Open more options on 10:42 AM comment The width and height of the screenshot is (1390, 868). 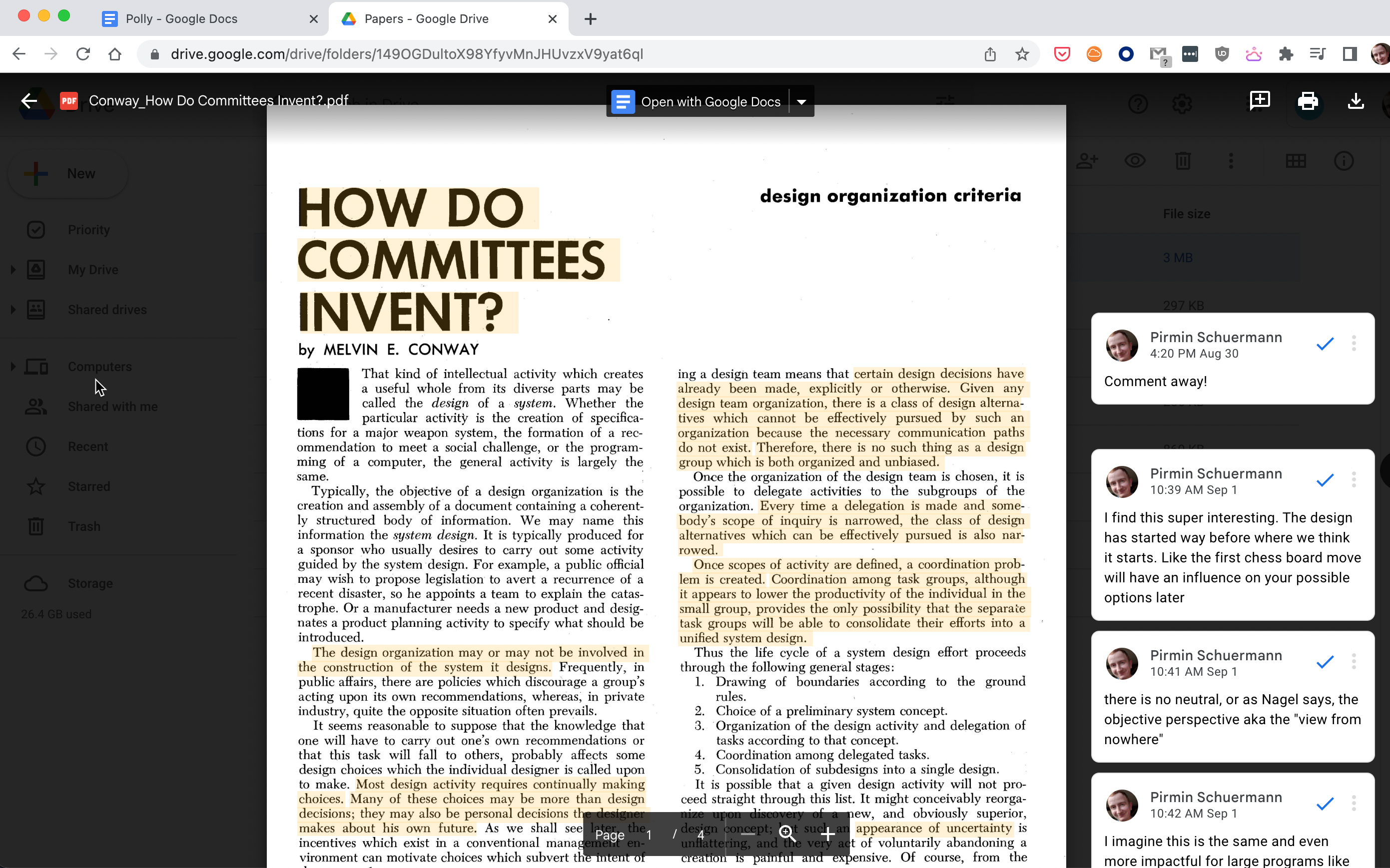[x=1354, y=804]
